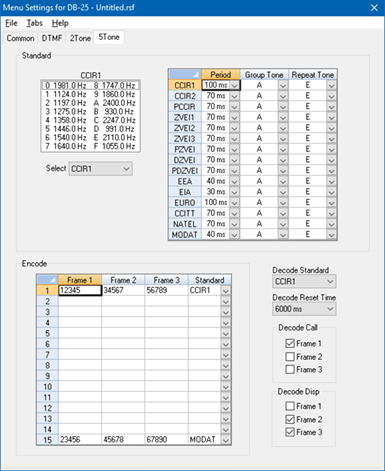Open Group Tone dropdown for ZVEI1 row

click(283, 117)
